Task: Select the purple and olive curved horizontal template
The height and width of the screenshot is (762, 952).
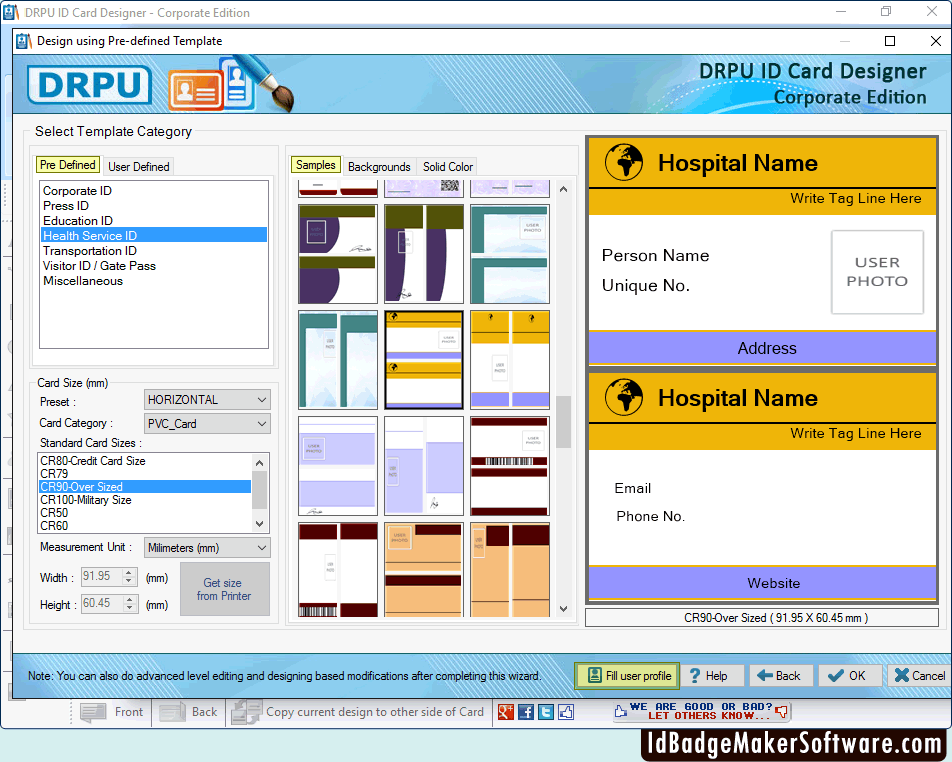Action: click(x=338, y=254)
